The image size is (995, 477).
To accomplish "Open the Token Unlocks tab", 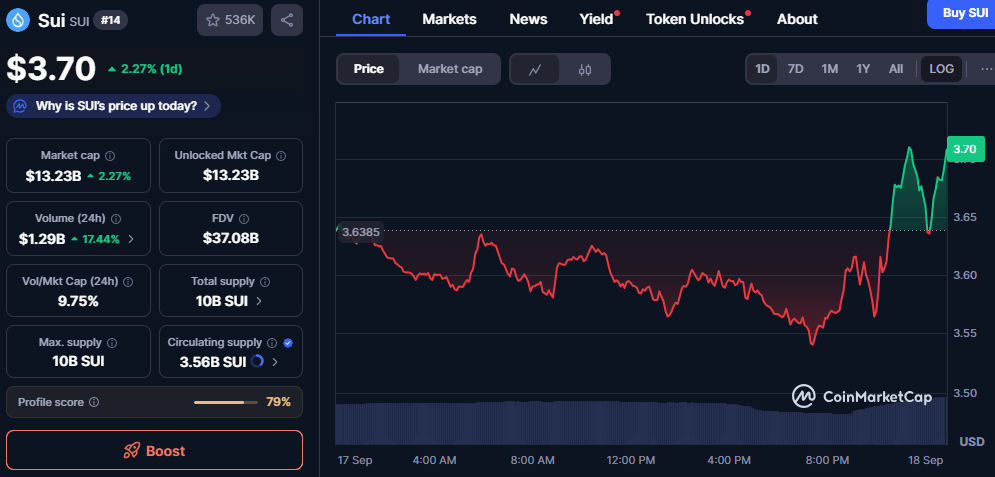I will coord(695,19).
